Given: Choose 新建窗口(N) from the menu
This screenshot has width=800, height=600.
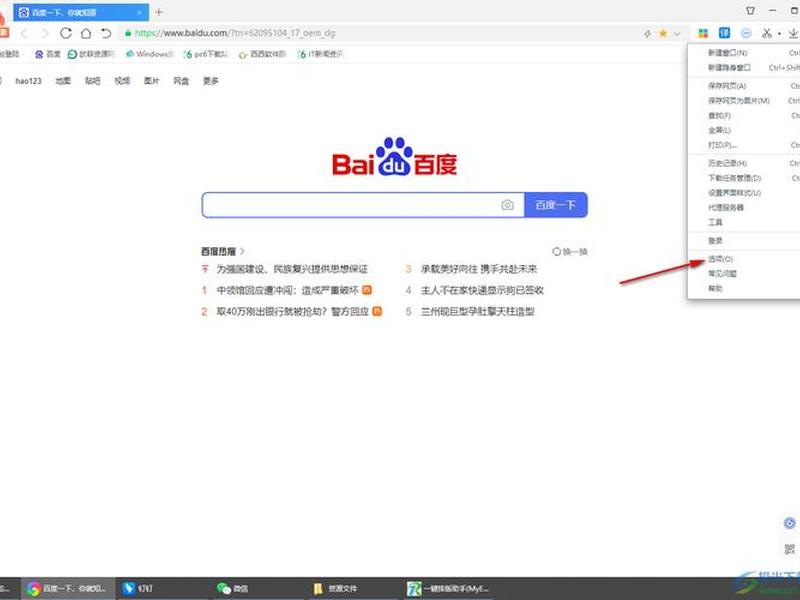Looking at the screenshot, I should [x=745, y=53].
